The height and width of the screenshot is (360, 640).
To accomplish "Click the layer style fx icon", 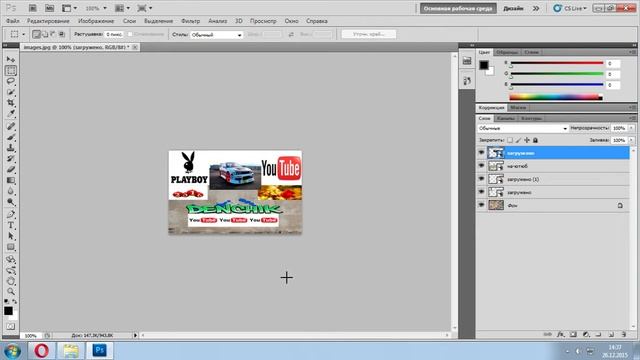I will [x=561, y=334].
